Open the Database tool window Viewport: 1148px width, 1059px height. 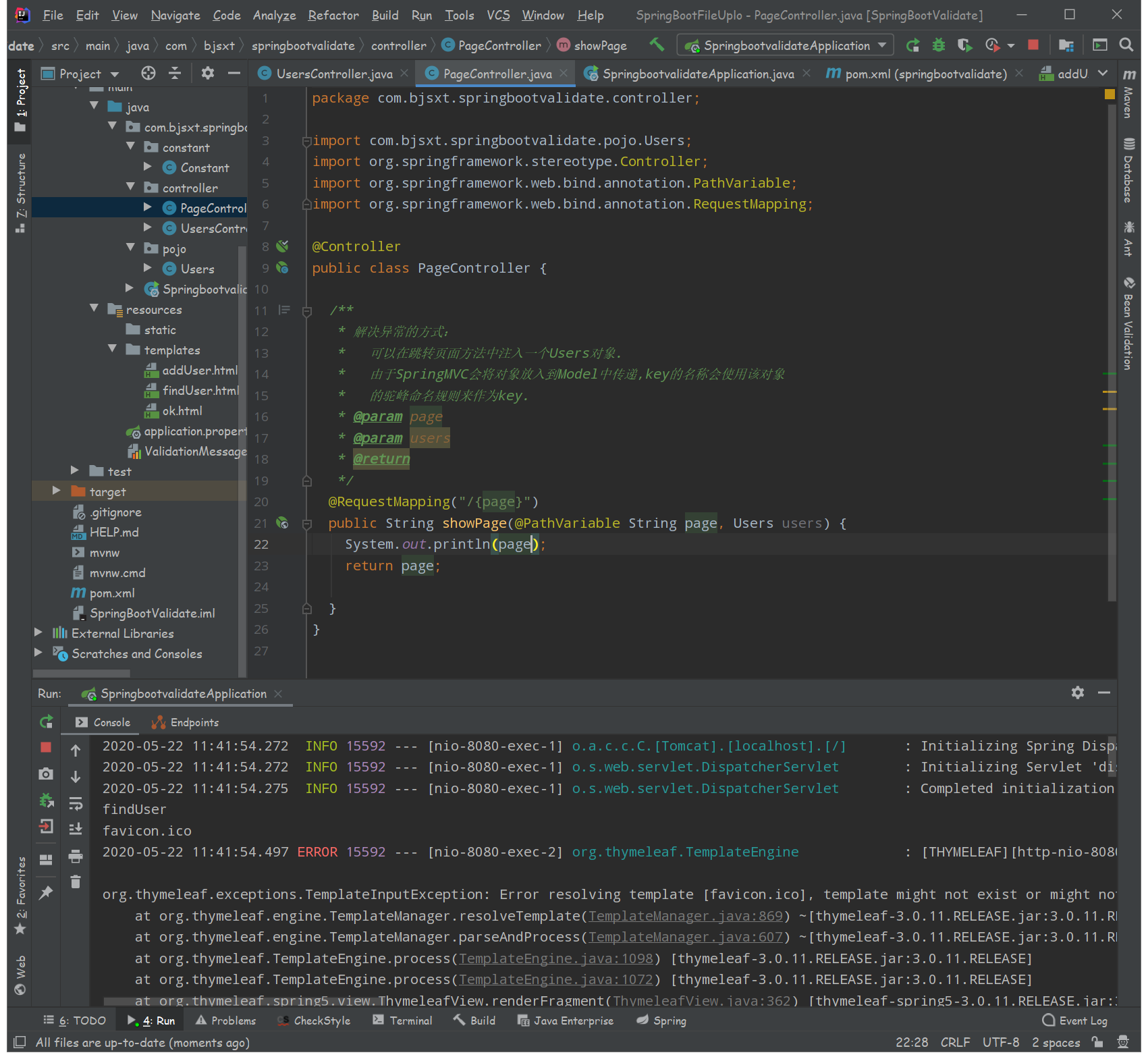click(x=1128, y=170)
